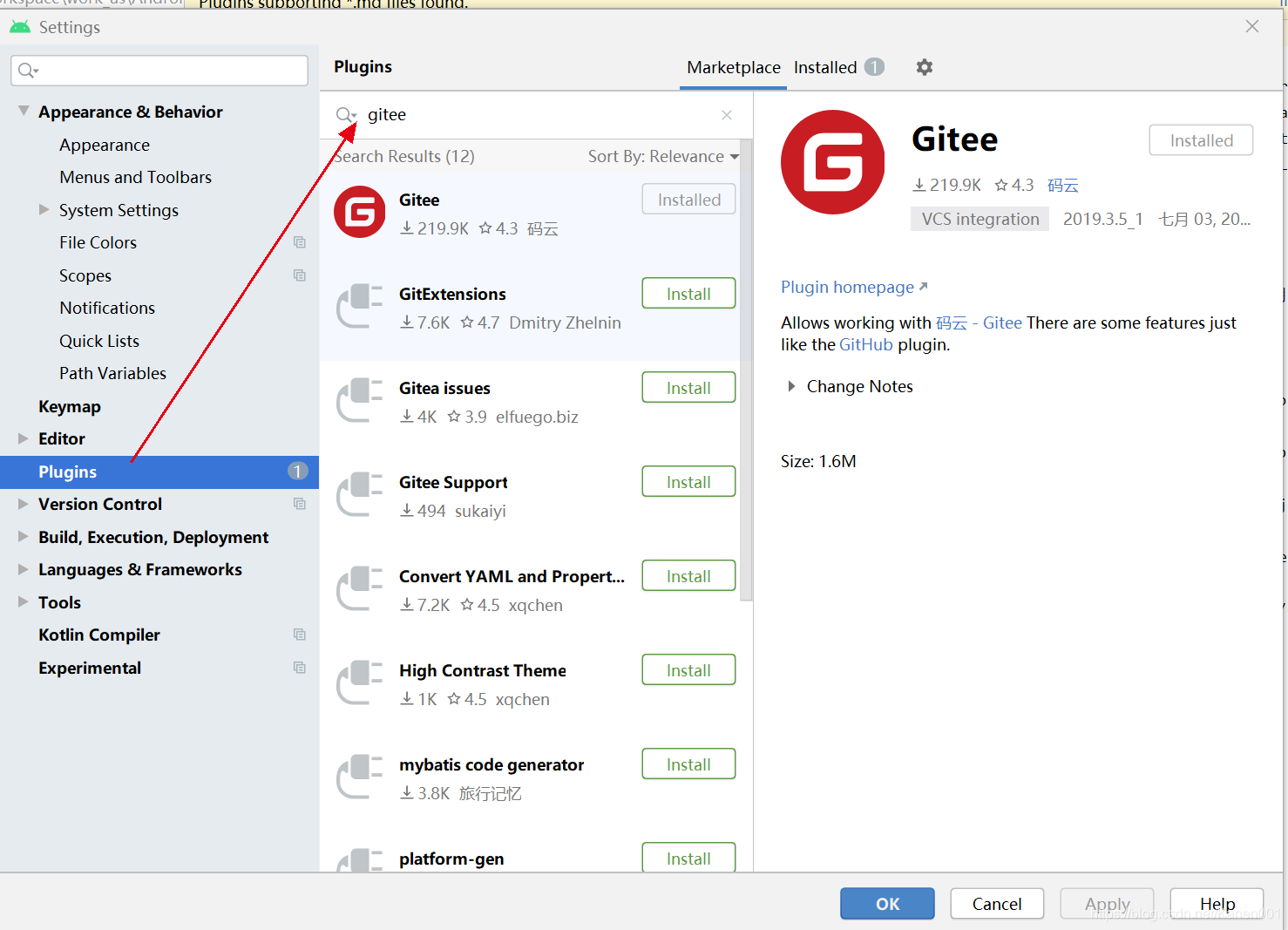
Task: Click OK to confirm settings
Action: pos(887,904)
